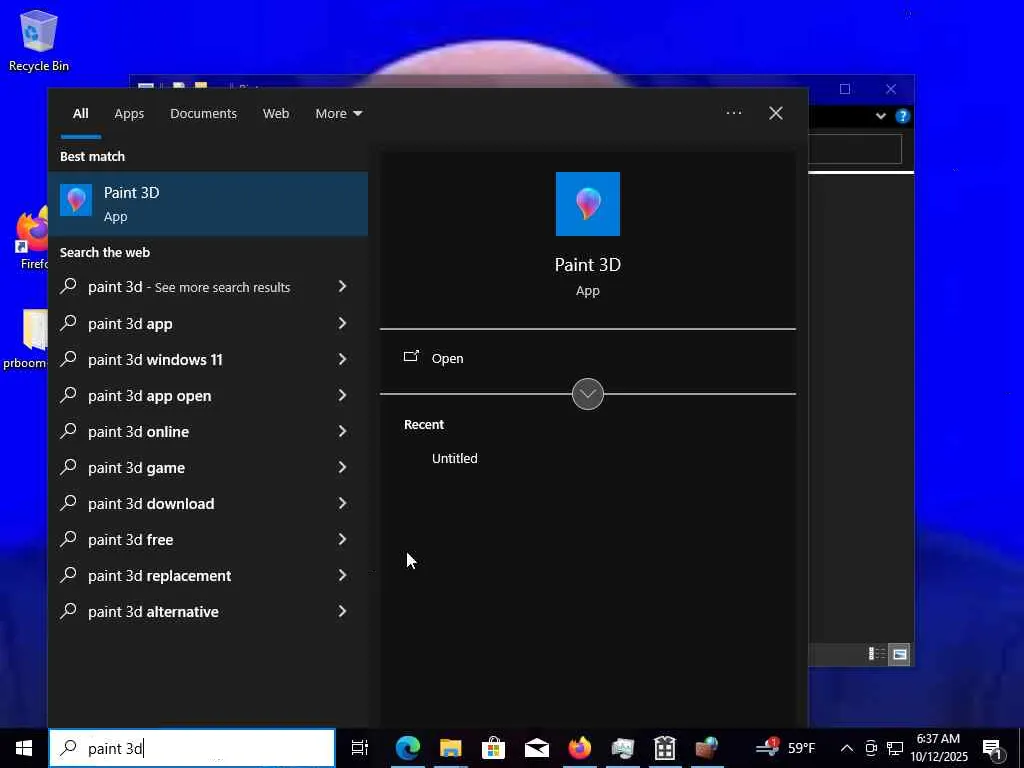Click the Meet Now tray icon
Screen dimensions: 1024x768
[x=871, y=748]
